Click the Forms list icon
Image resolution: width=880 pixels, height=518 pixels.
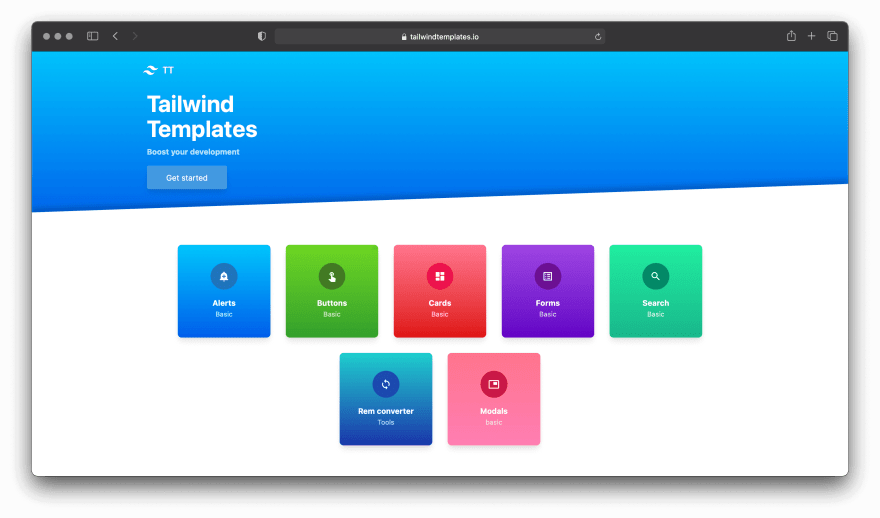[x=548, y=276]
